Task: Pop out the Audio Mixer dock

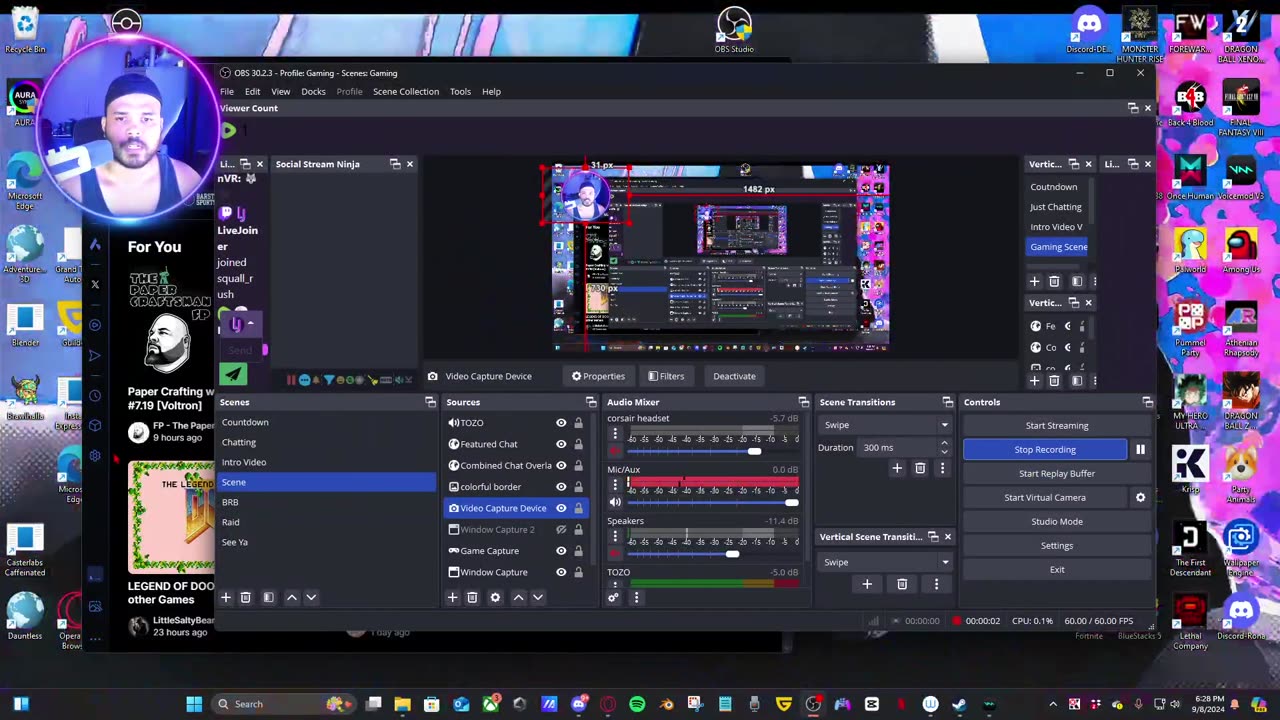Action: [803, 402]
